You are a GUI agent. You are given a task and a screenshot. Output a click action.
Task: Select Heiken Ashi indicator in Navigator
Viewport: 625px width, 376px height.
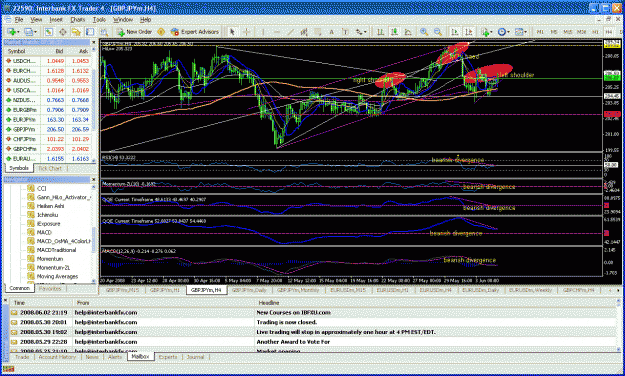(50, 206)
